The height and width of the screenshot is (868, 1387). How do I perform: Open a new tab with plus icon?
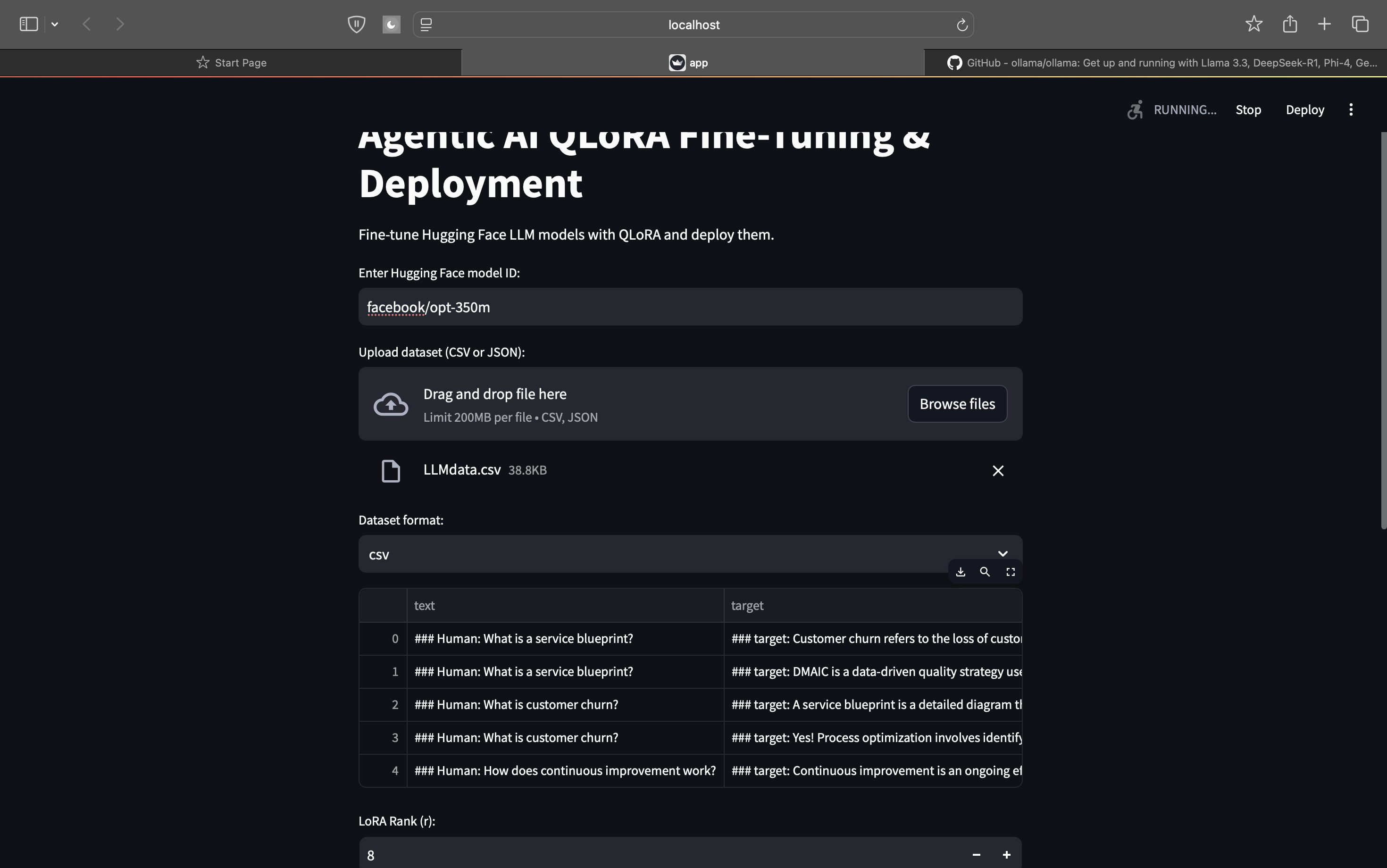(x=1324, y=24)
